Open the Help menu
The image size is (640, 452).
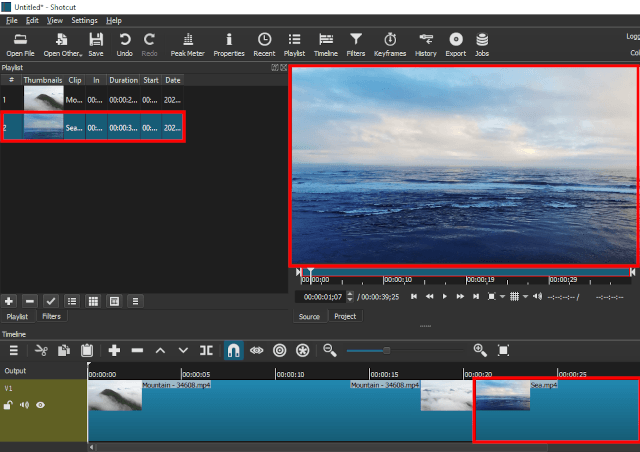pos(114,20)
